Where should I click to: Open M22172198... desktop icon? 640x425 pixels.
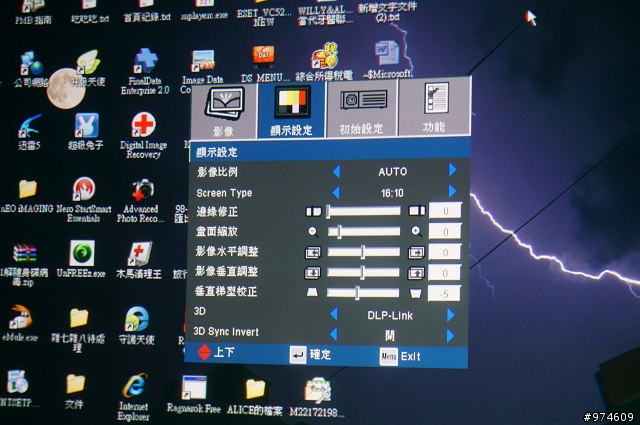pyautogui.click(x=317, y=398)
